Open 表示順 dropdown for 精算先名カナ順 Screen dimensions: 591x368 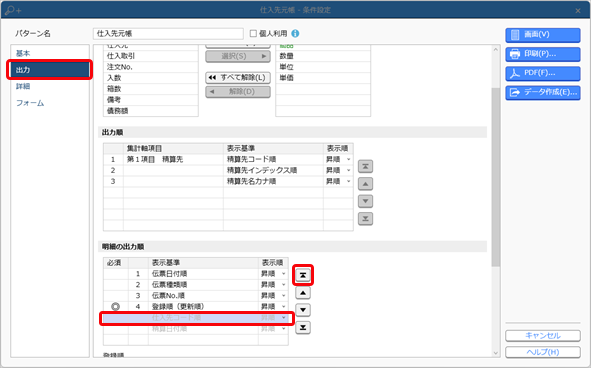click(x=348, y=181)
